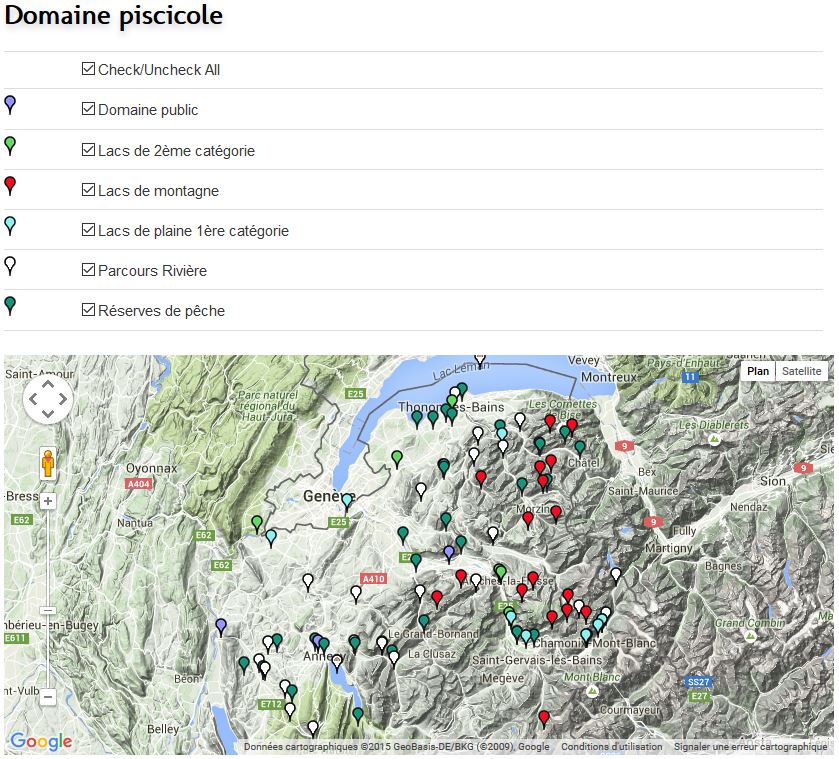Uncheck Lacs de plaine 1ère catégorie checkbox
The image size is (839, 759).
coord(88,230)
